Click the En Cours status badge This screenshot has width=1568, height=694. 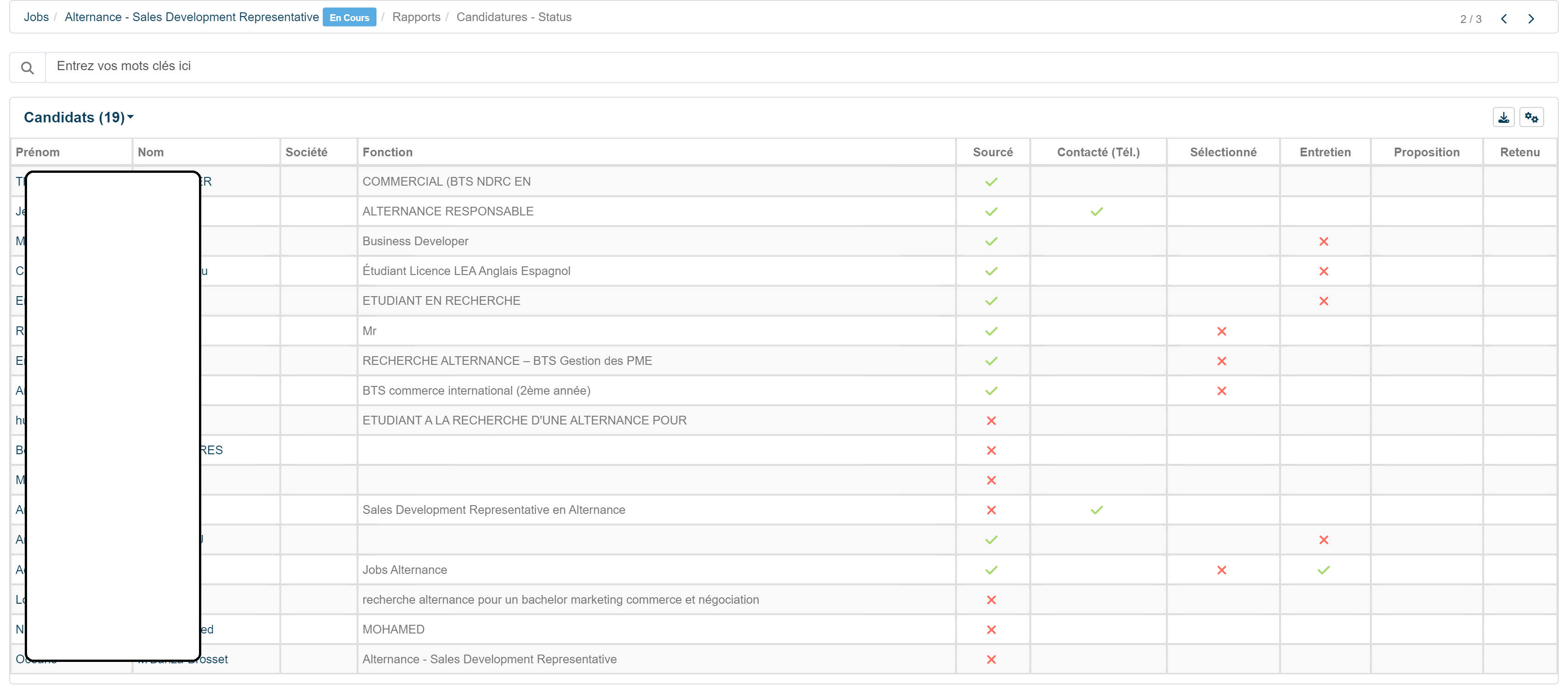349,18
